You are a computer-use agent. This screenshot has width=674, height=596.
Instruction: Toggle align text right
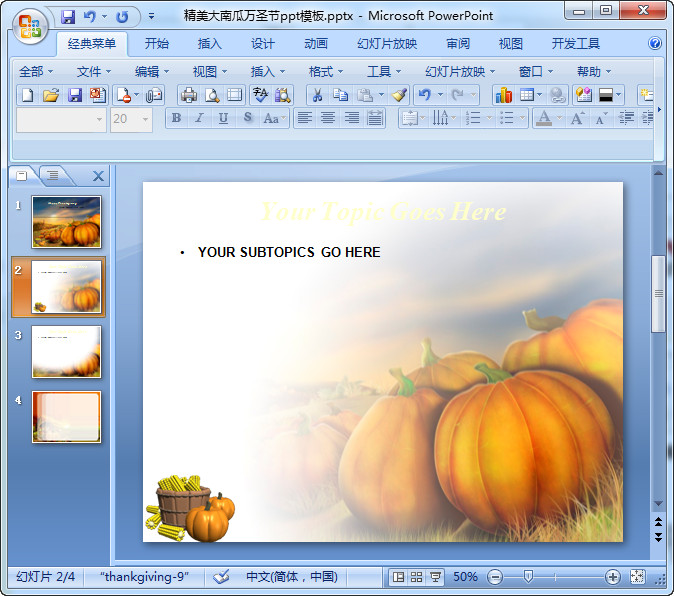pyautogui.click(x=352, y=118)
